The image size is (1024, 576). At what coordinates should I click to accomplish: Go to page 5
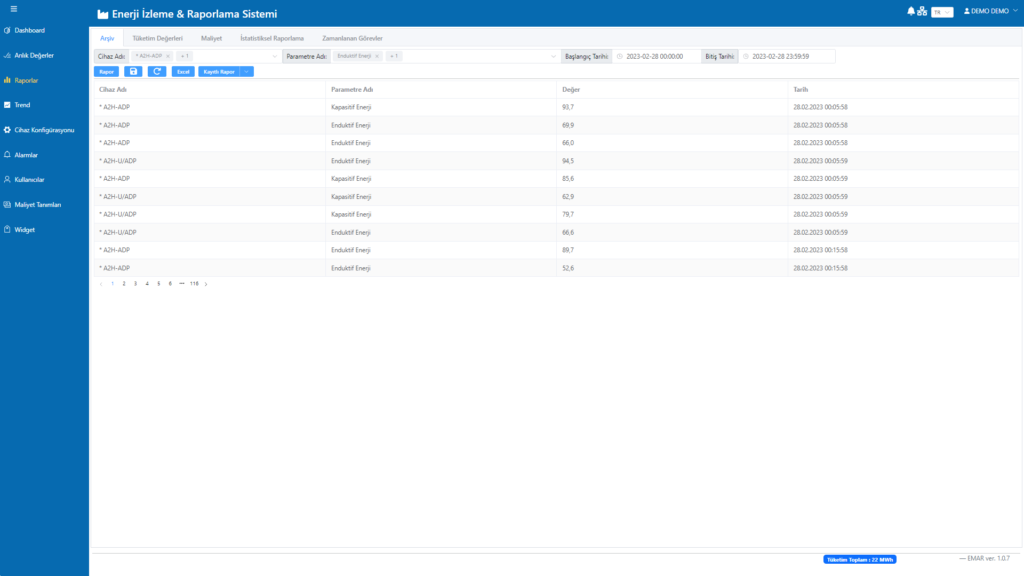159,284
